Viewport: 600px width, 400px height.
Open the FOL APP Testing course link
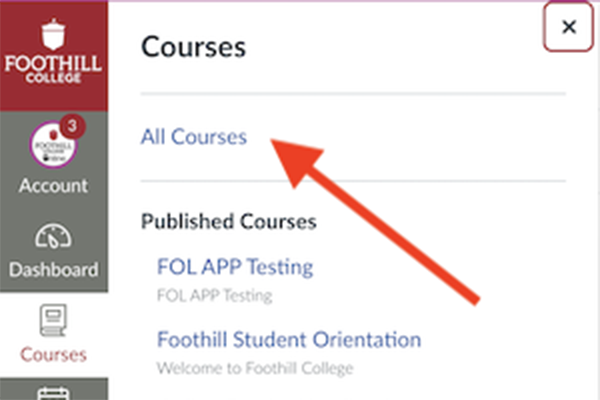click(x=235, y=267)
